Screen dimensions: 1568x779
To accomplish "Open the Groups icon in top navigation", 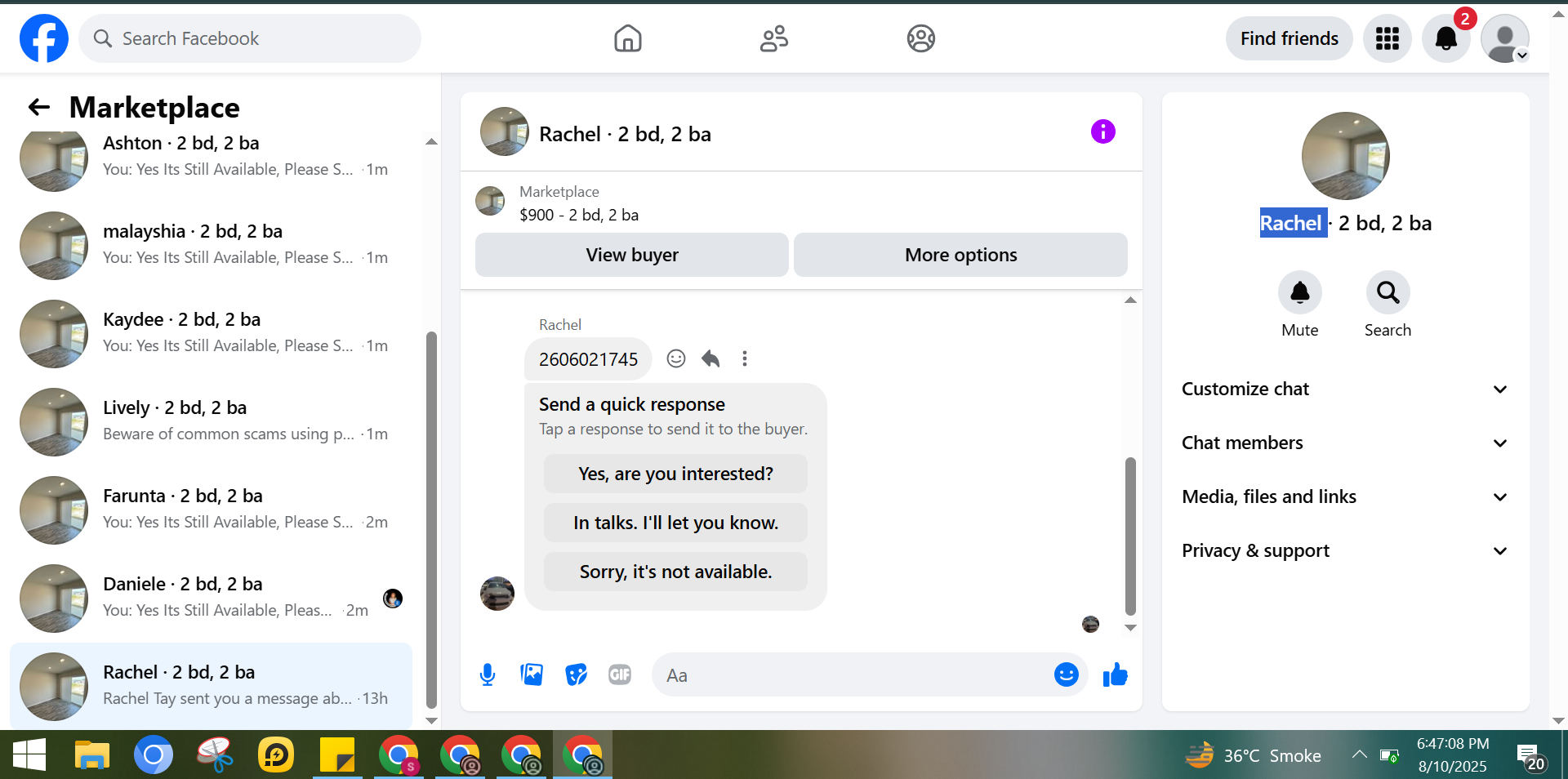I will tap(921, 38).
